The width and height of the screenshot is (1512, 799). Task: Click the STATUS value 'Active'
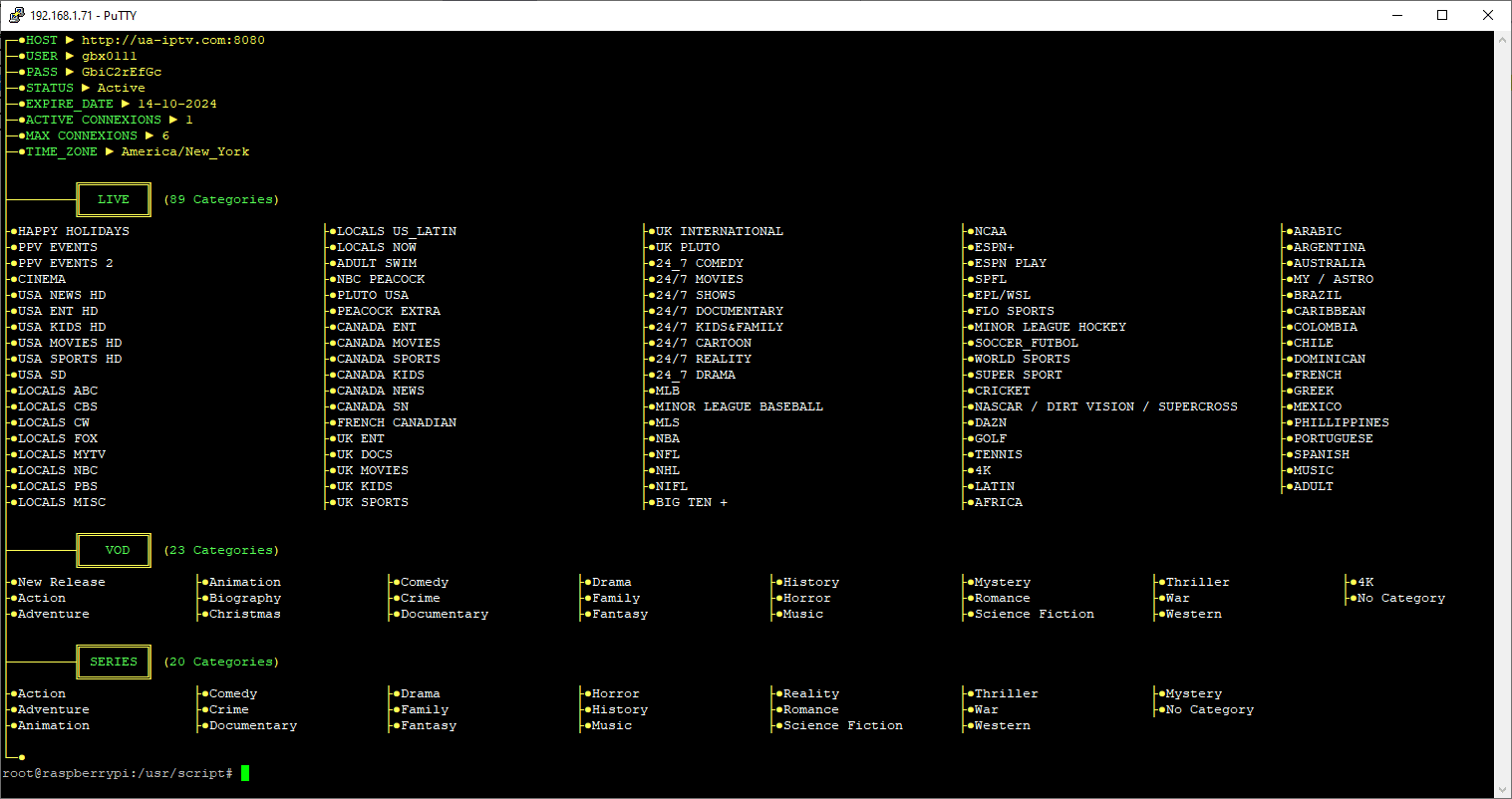tap(122, 88)
